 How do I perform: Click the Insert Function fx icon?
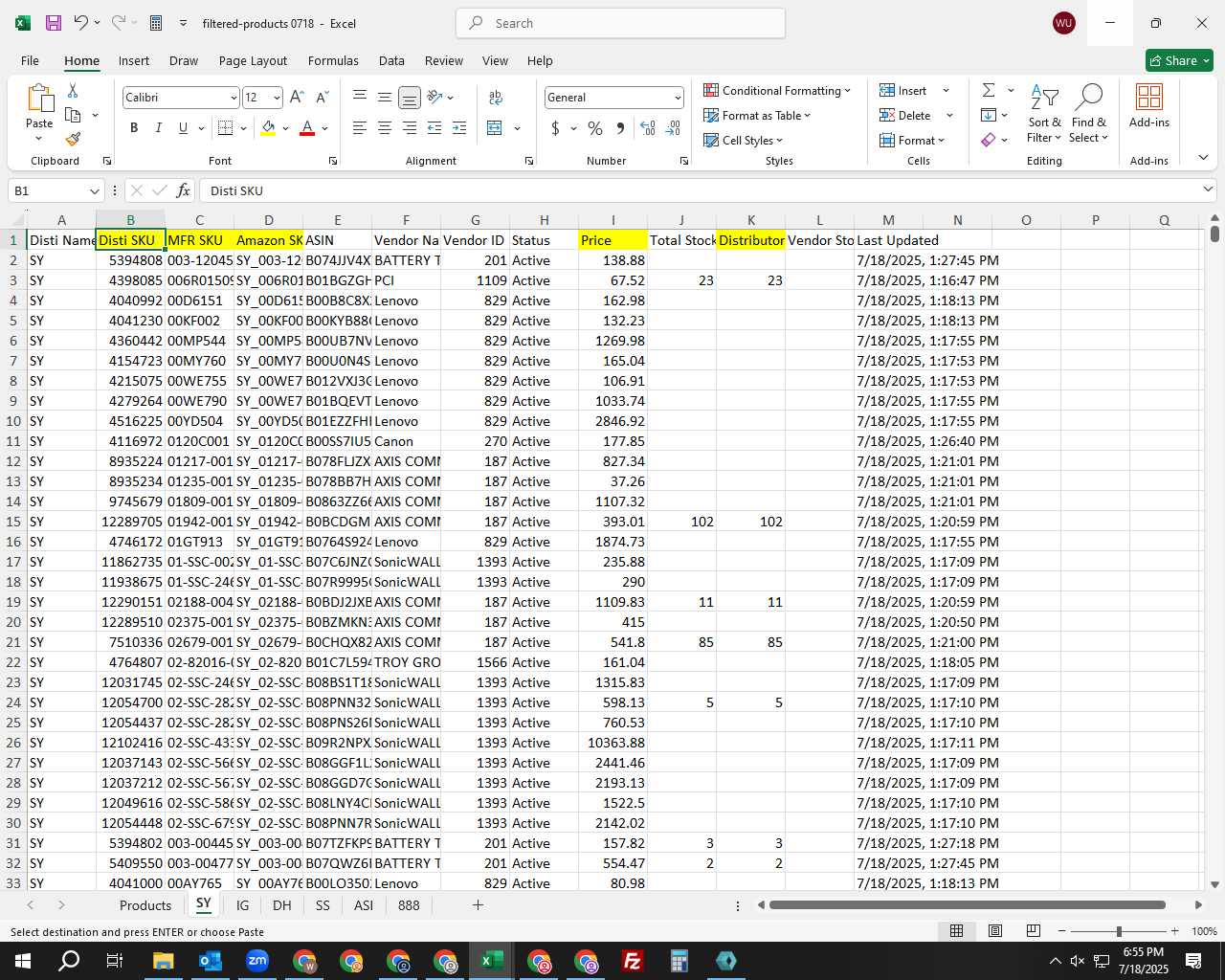click(184, 190)
